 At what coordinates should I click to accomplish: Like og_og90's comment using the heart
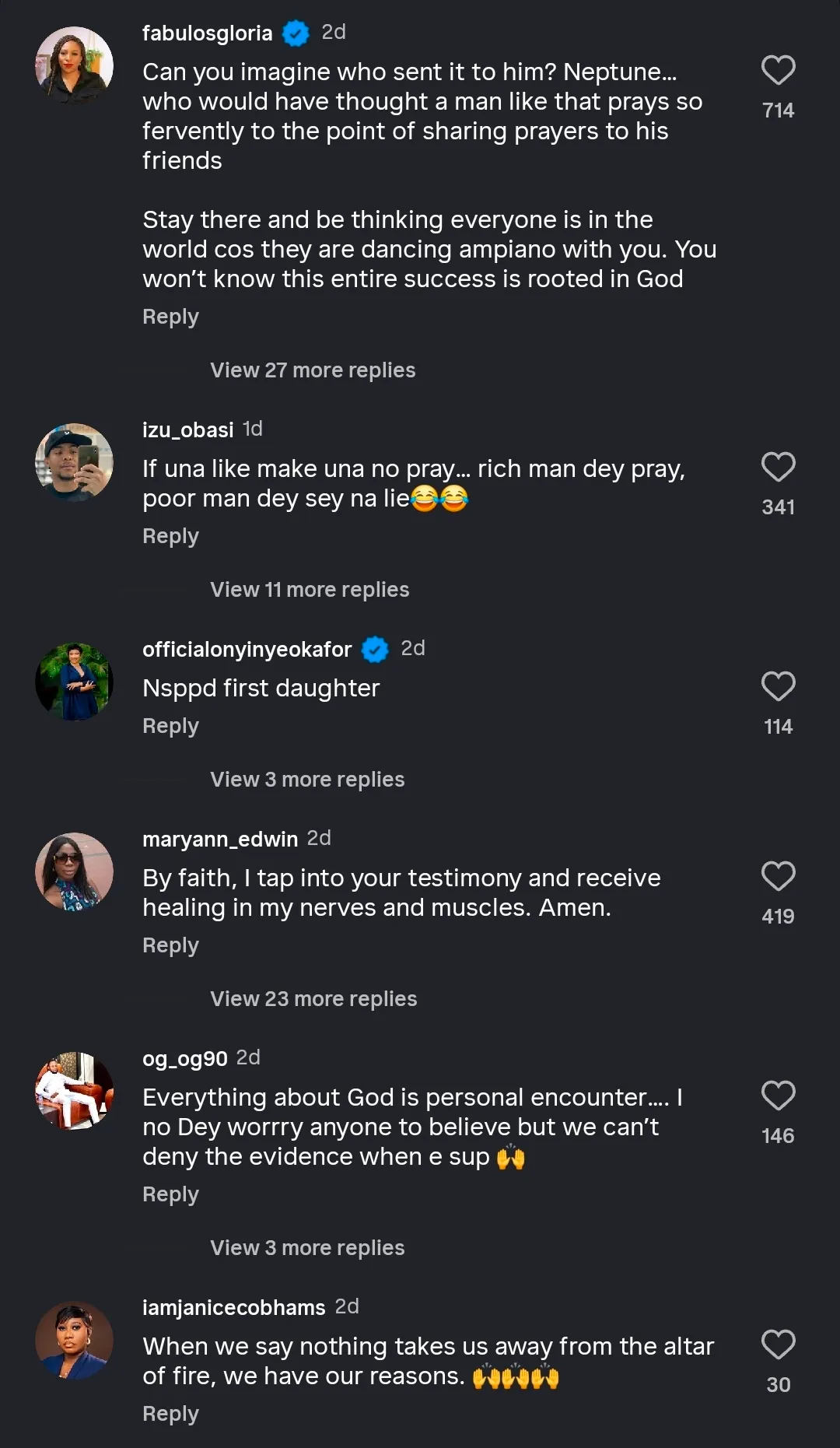tap(778, 1096)
